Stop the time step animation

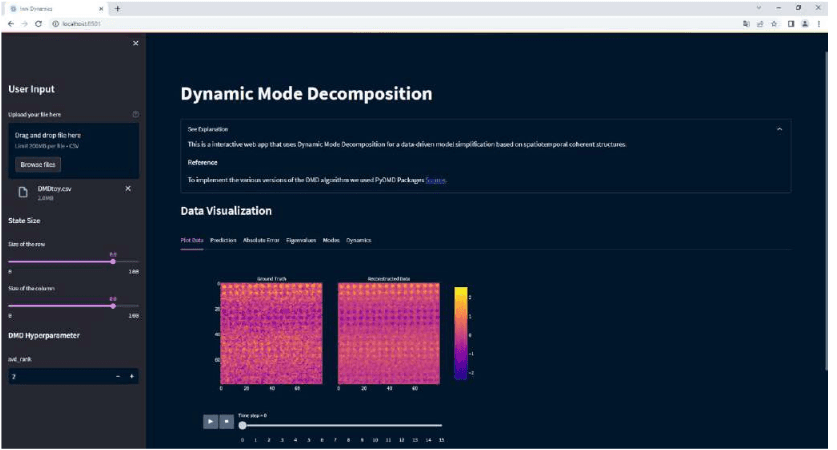pyautogui.click(x=226, y=422)
